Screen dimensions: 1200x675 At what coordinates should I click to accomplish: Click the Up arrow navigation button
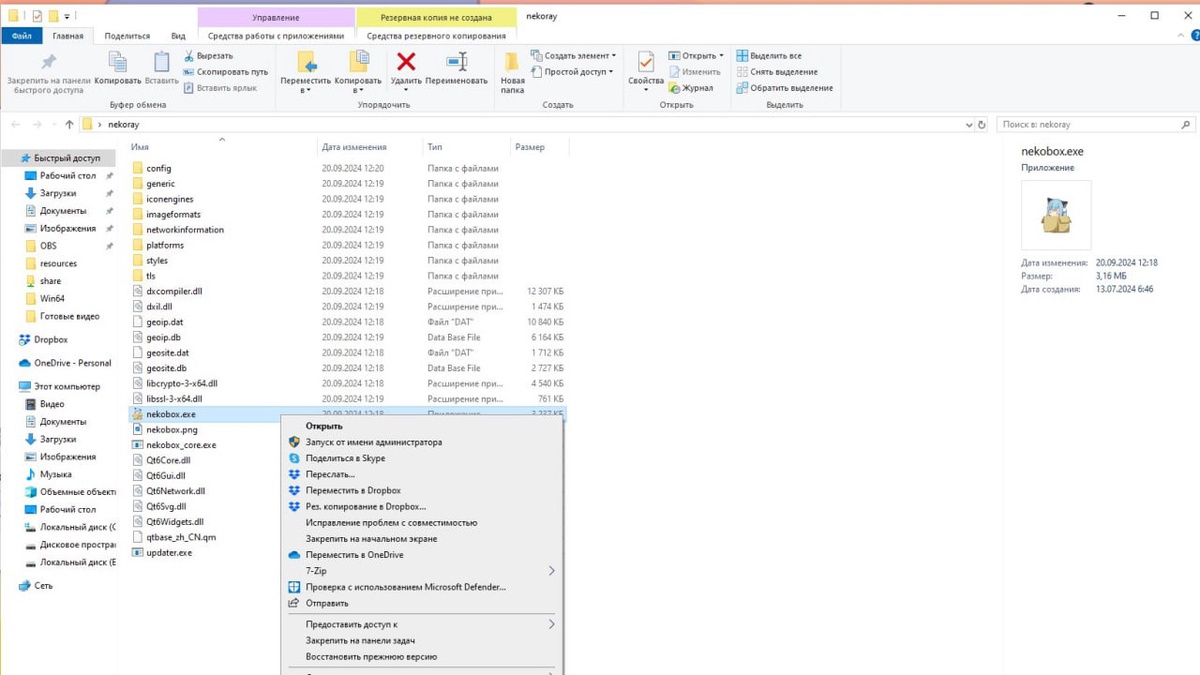(69, 125)
